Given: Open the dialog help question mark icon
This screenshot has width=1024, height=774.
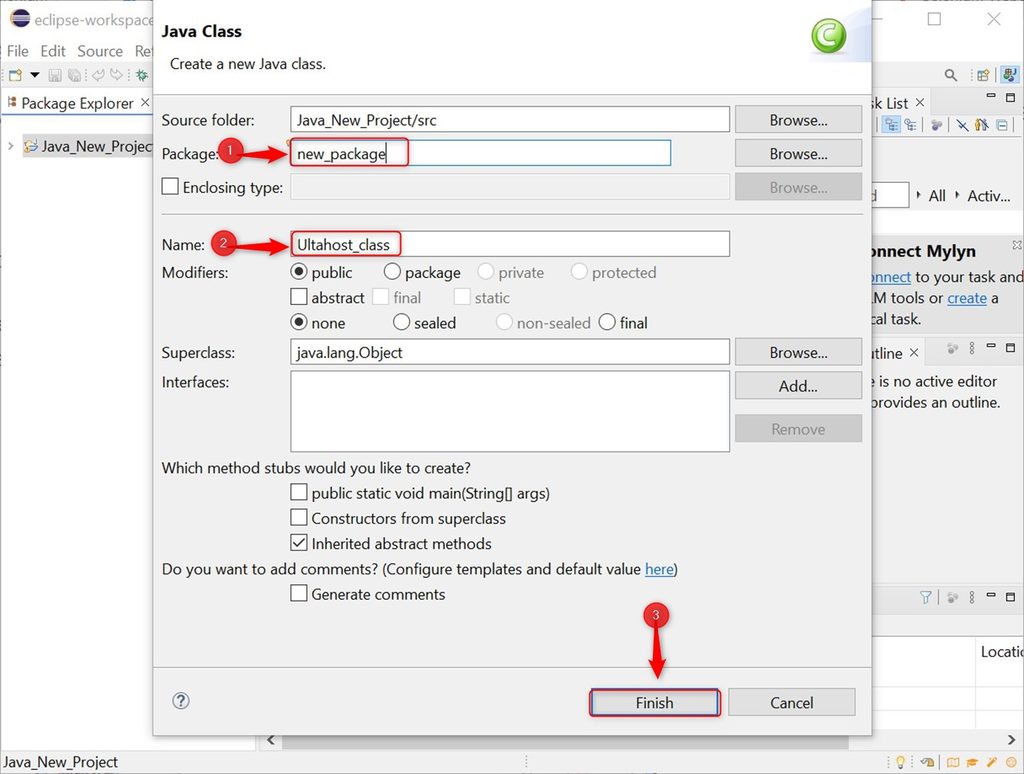Looking at the screenshot, I should (x=181, y=701).
